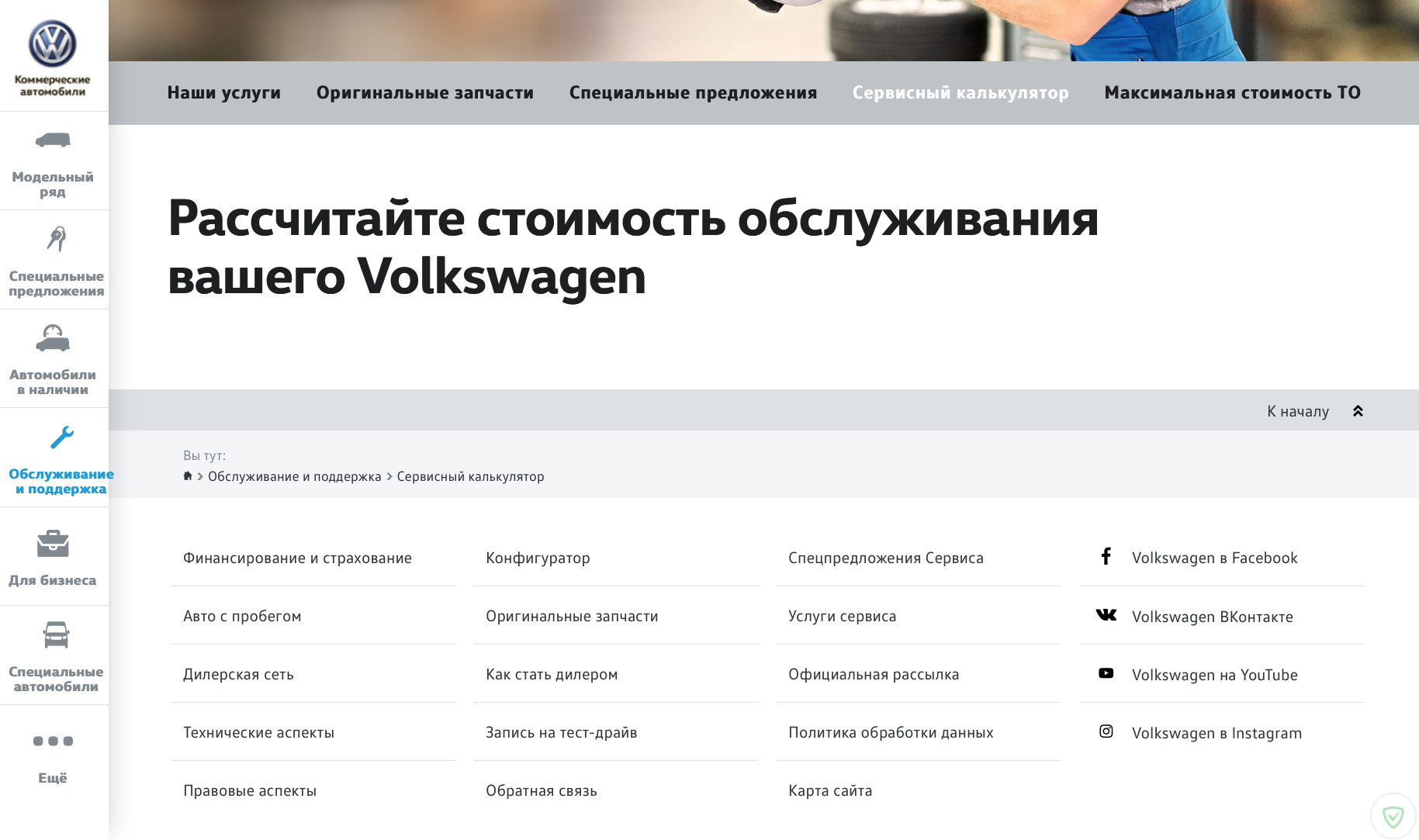Open the Конфигуратор link
The image size is (1419, 840).
pyautogui.click(x=538, y=558)
